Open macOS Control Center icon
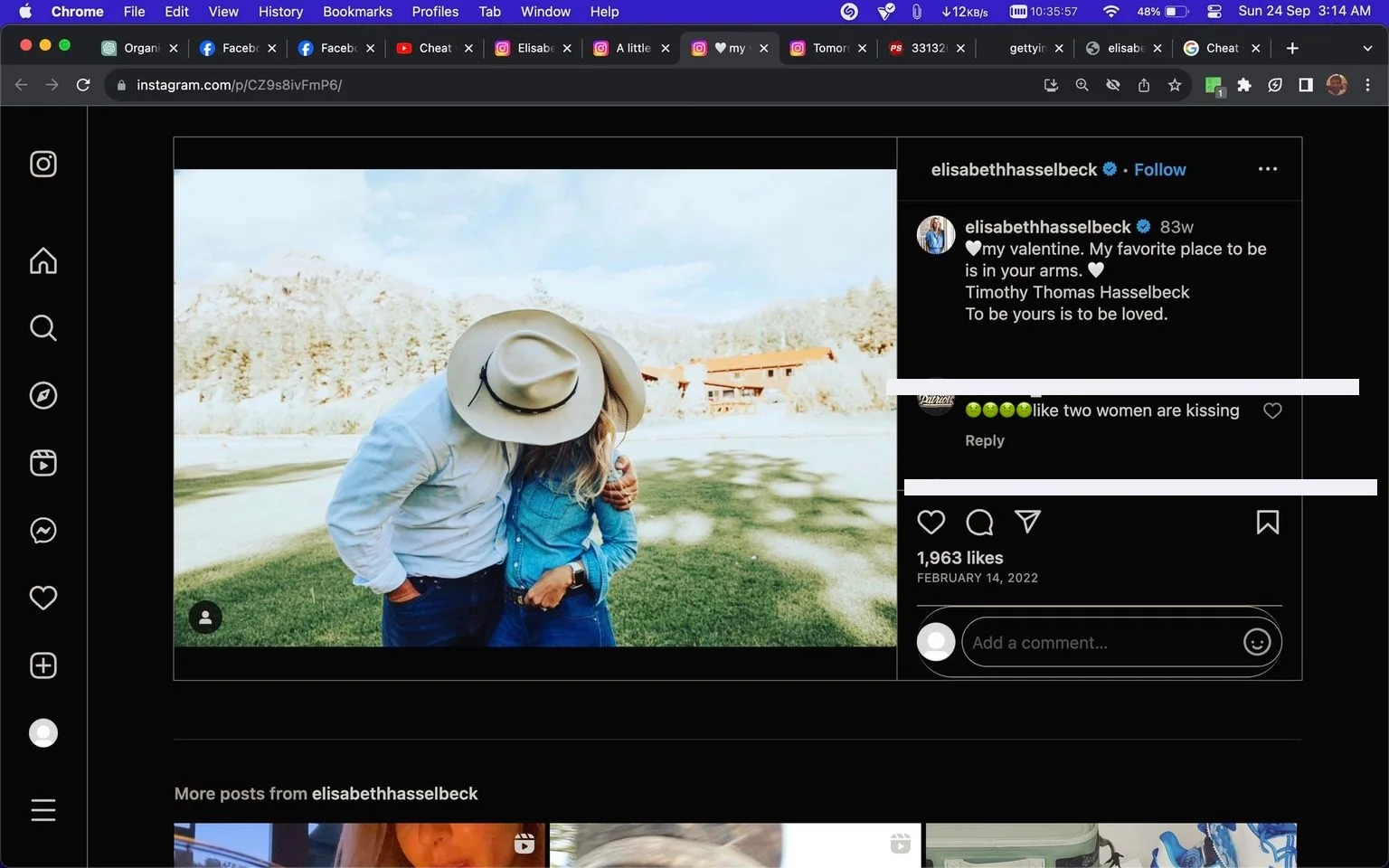 1214,11
